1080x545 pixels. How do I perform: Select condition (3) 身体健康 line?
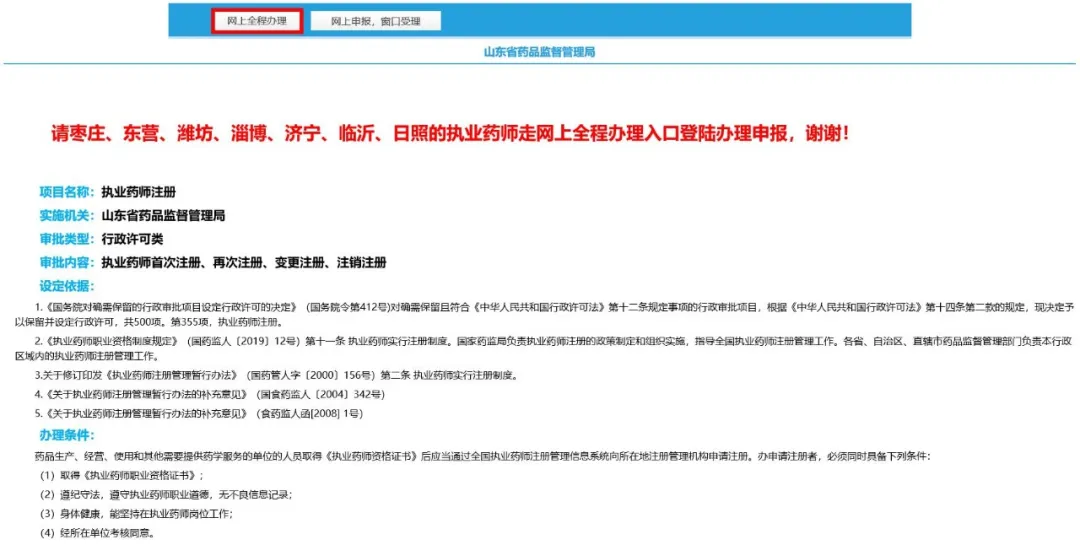[x=136, y=514]
